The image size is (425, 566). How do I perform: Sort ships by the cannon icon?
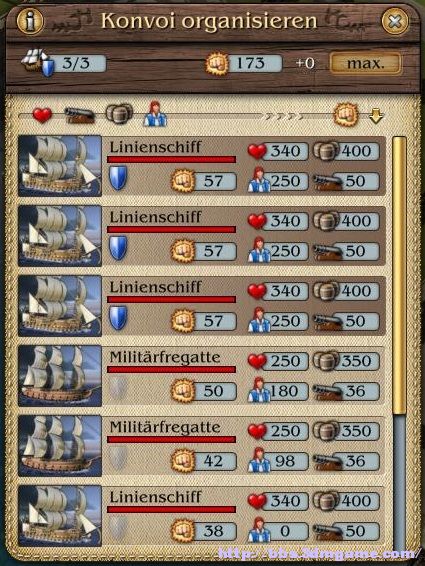pos(79,116)
